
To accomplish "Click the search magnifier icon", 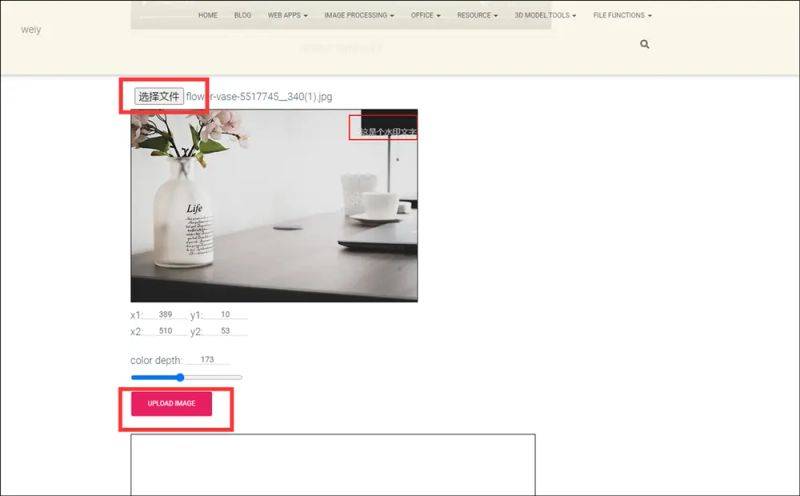I will point(644,44).
